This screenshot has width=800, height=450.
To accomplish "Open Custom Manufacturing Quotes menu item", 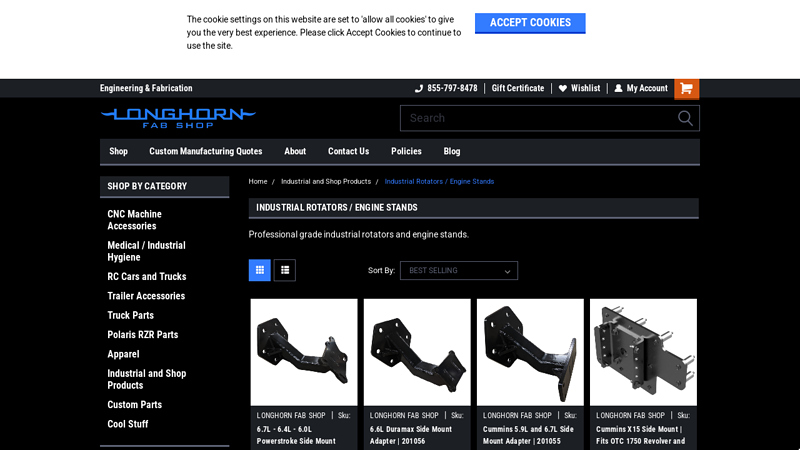I will click(x=206, y=152).
